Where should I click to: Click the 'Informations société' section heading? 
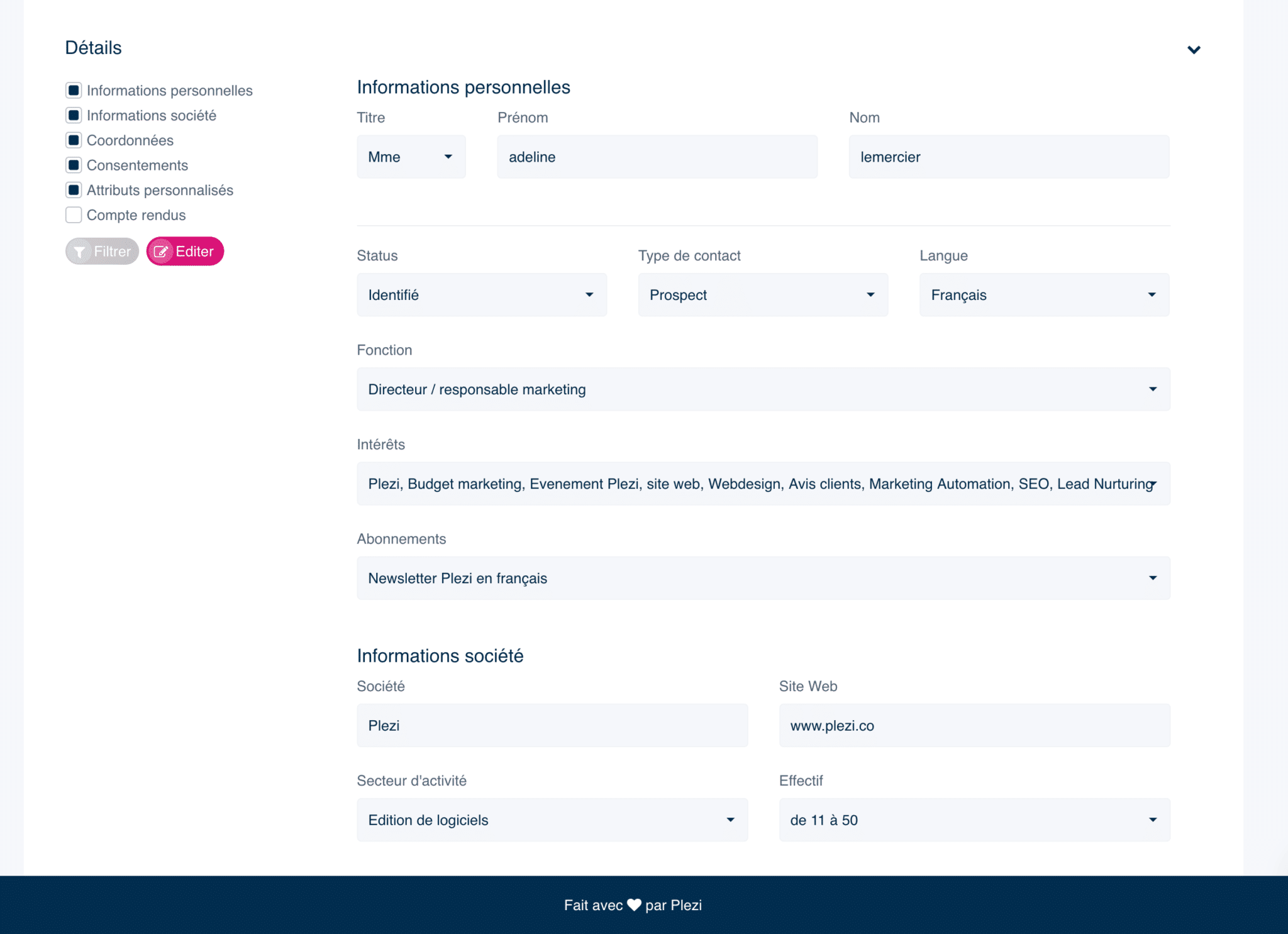(440, 655)
